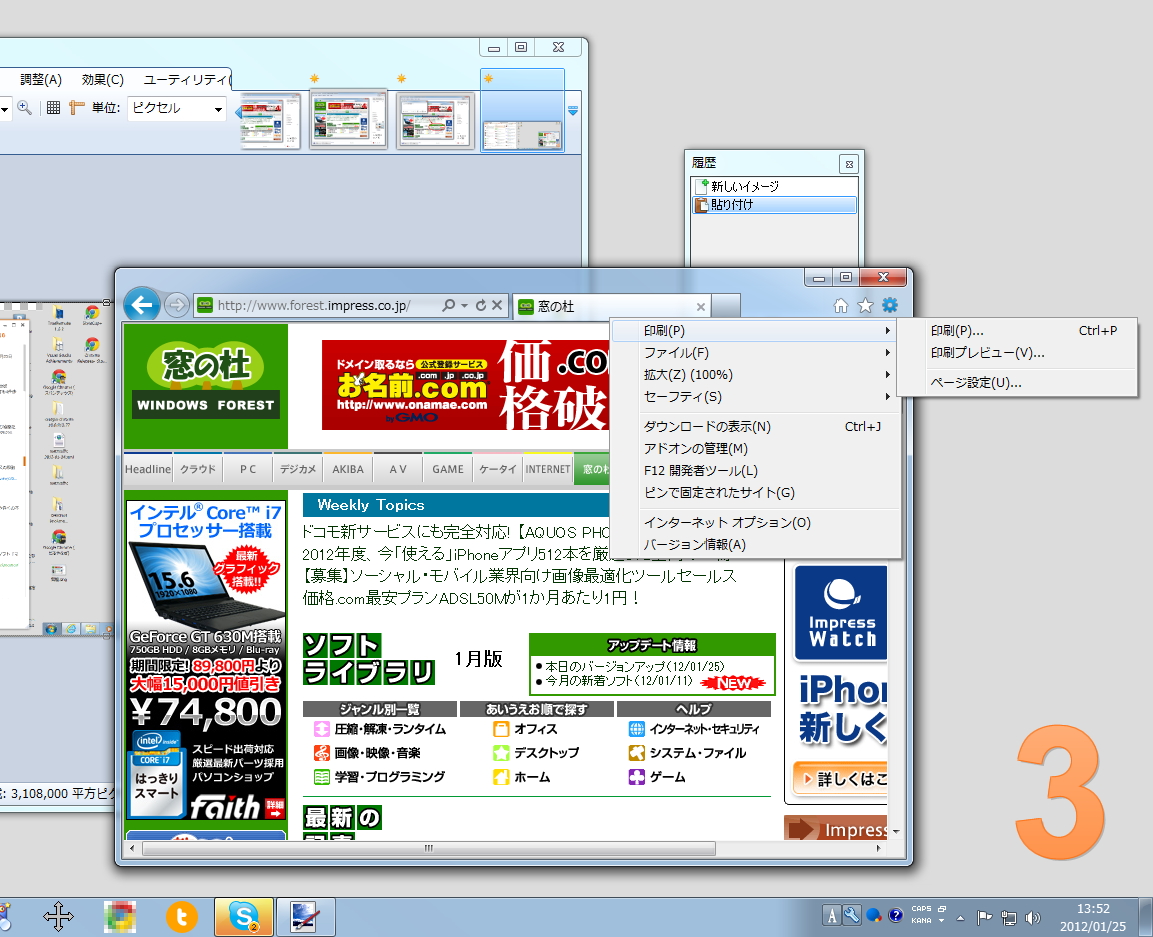This screenshot has height=937, width=1153.
Task: Toggle the grid icon in editor toolbar
Action: pos(53,108)
